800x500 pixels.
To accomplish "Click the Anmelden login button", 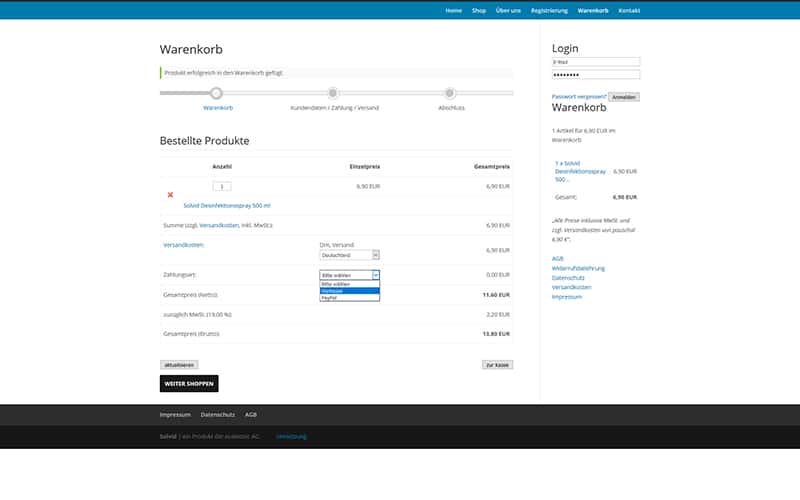I will tap(623, 97).
